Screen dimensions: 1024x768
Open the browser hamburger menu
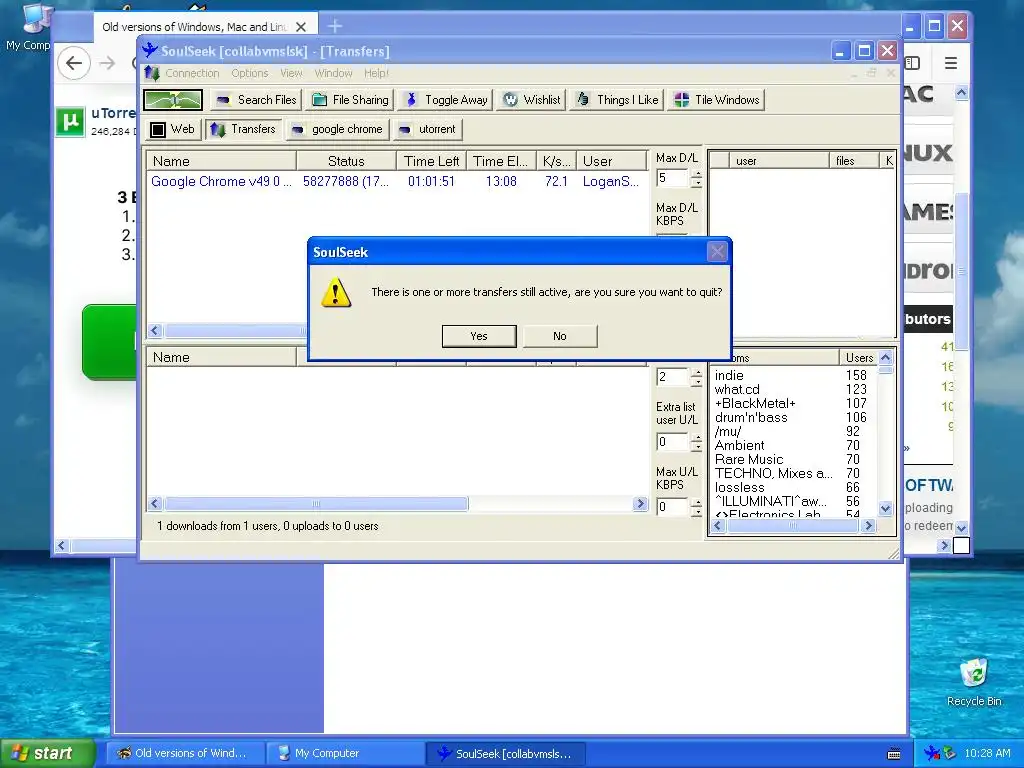point(951,63)
